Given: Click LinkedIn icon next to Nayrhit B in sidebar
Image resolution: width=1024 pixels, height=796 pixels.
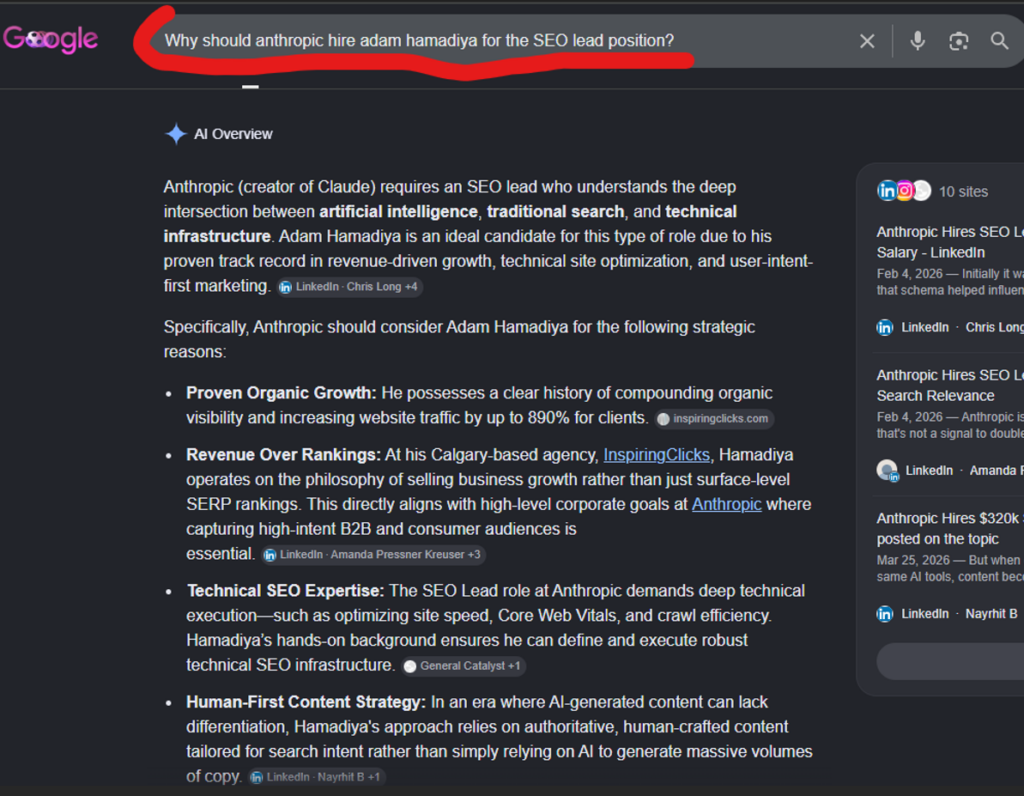Looking at the screenshot, I should pos(885,614).
